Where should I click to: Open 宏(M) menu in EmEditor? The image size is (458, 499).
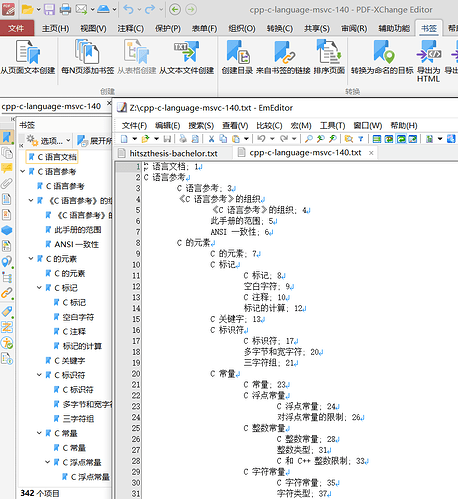[x=301, y=126]
